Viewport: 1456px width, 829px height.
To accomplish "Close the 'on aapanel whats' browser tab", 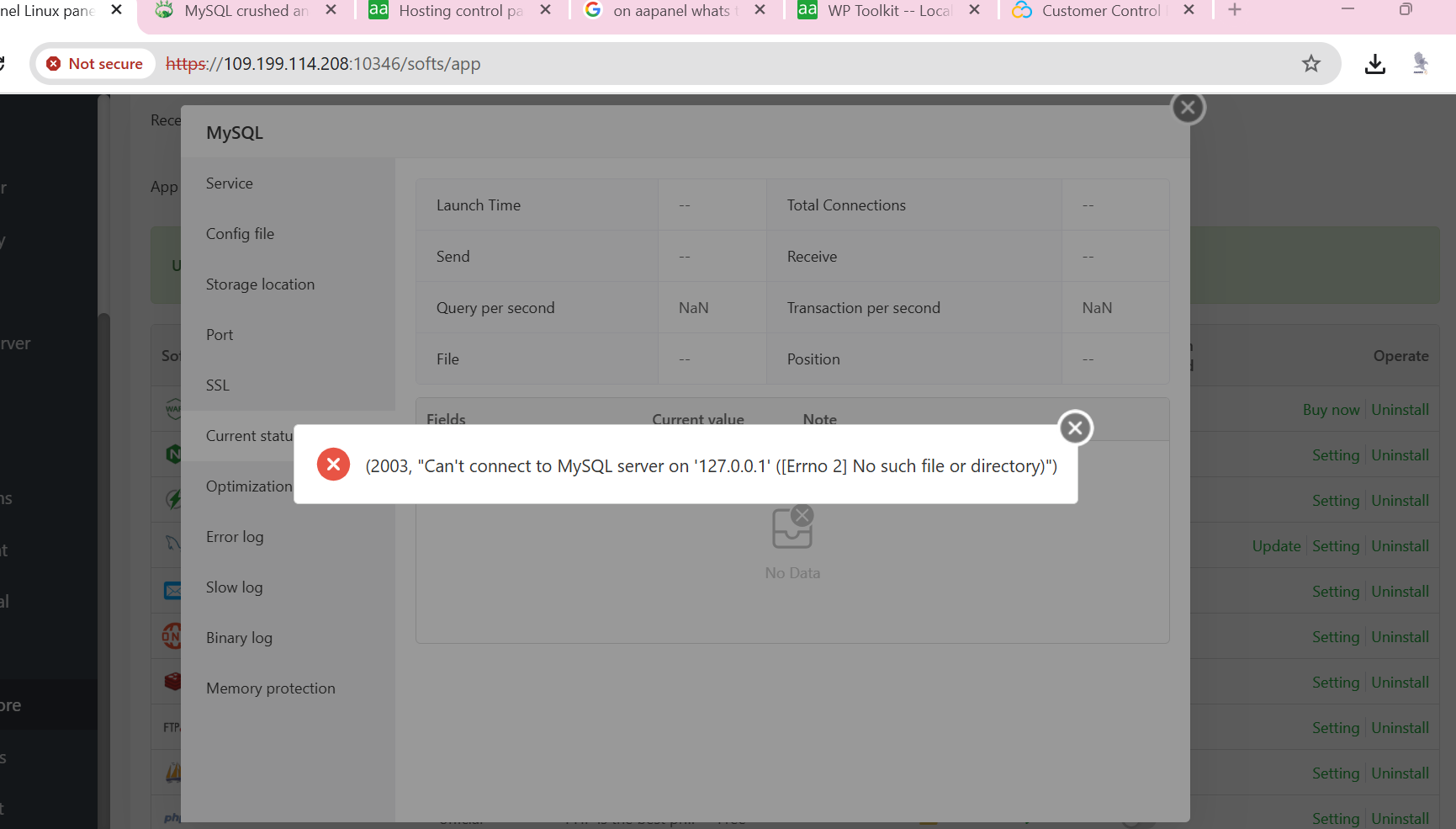I will click(x=760, y=10).
